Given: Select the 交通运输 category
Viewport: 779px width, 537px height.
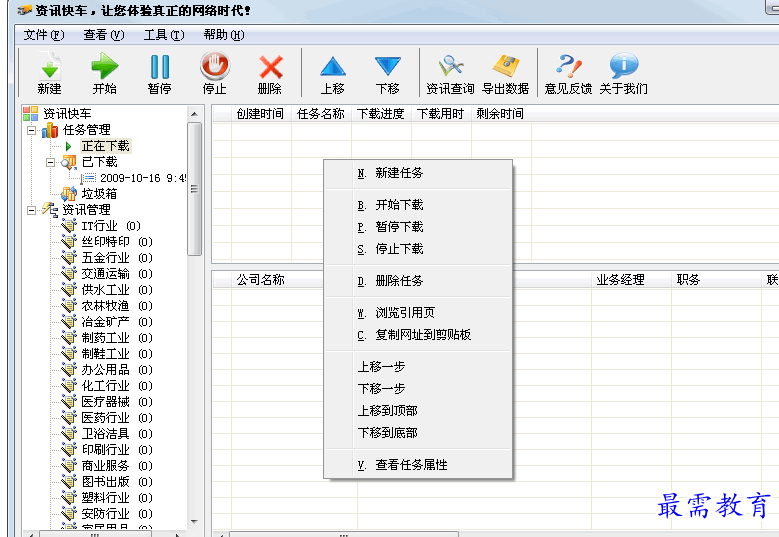Looking at the screenshot, I should point(117,274).
